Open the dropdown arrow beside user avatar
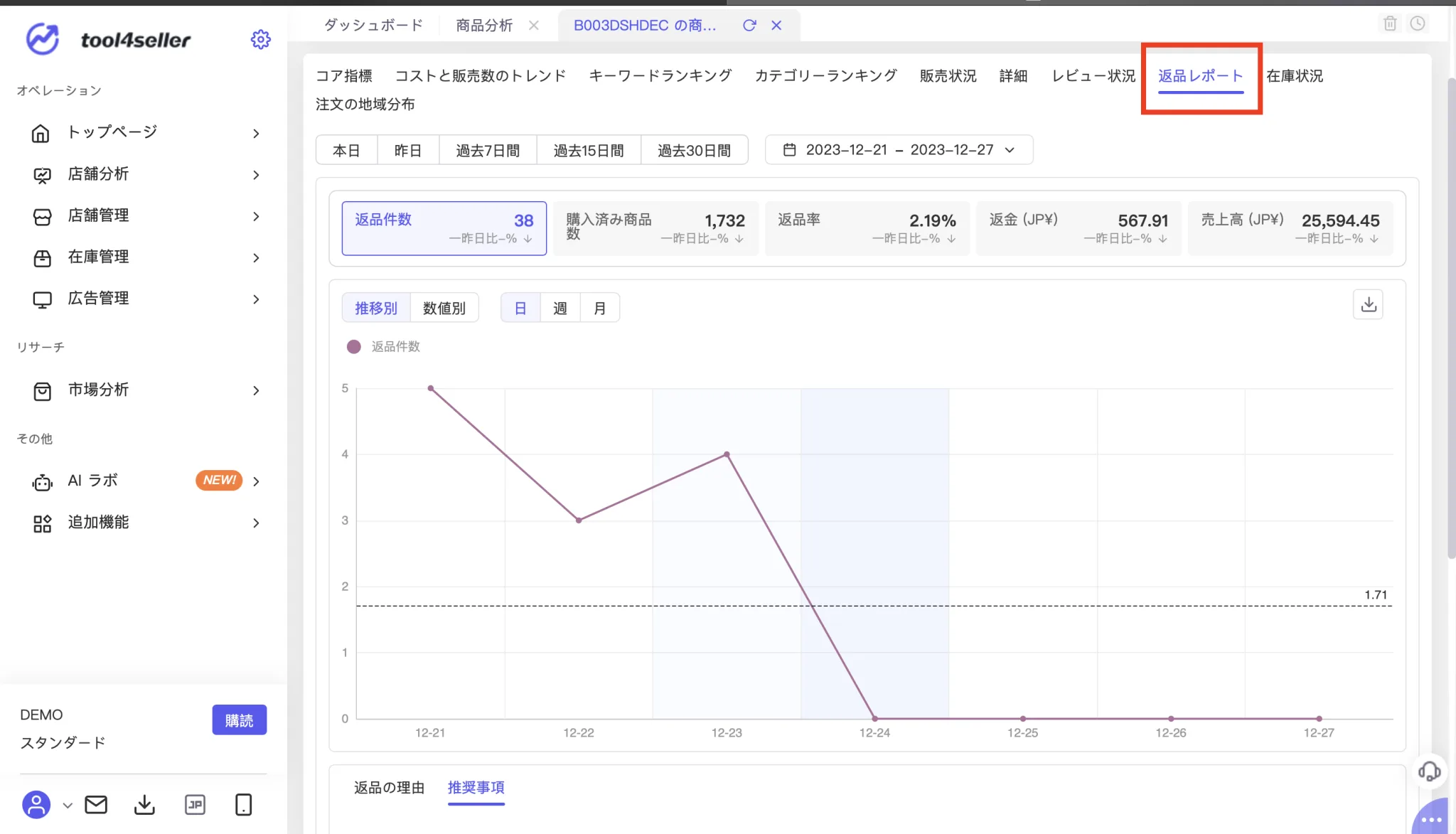 pos(68,806)
